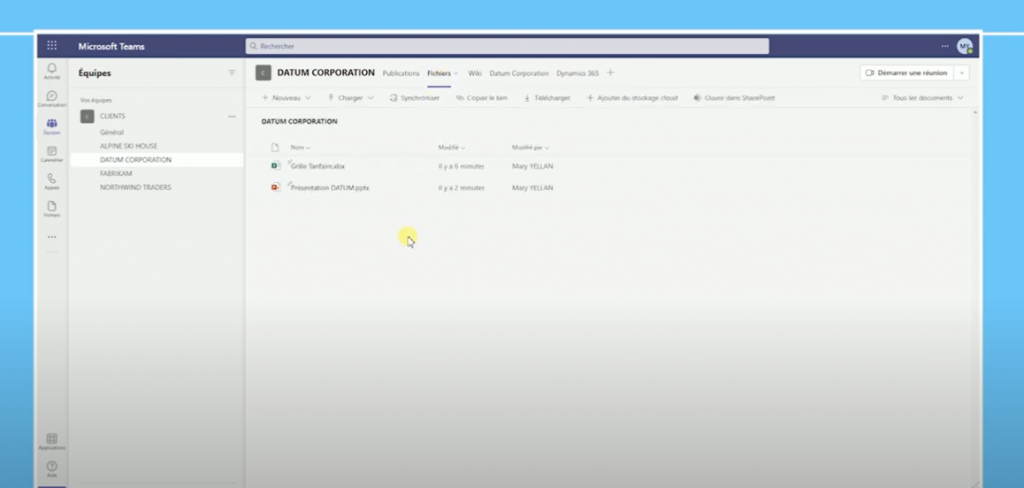Go to Calendrier in the sidebar

pyautogui.click(x=52, y=154)
